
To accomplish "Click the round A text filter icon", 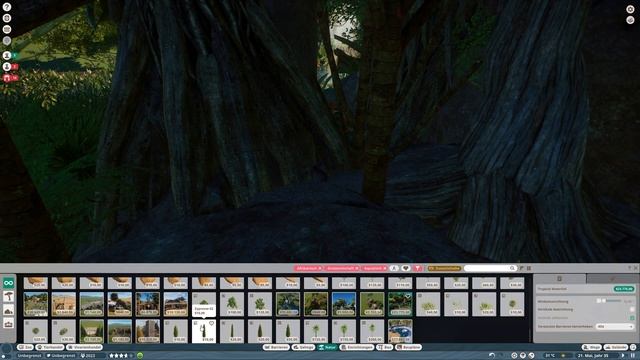I will click(394, 268).
